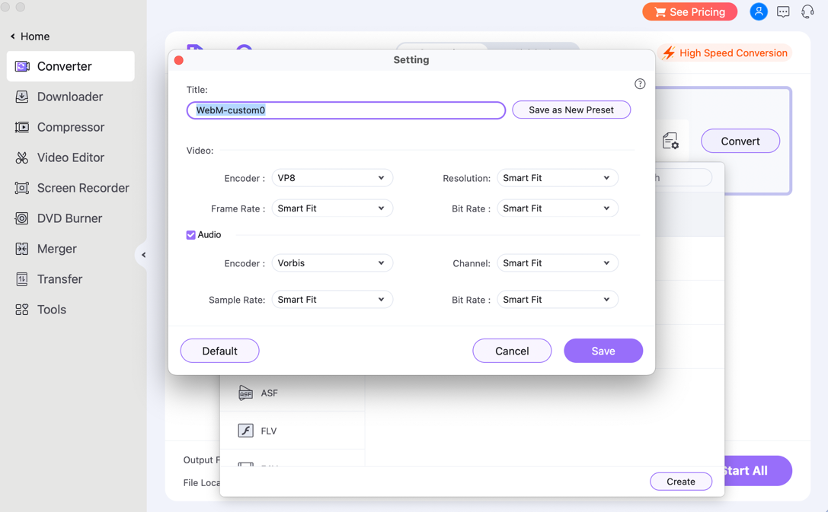Viewport: 828px width, 512px height.
Task: Click the help question mark icon
Action: click(639, 84)
